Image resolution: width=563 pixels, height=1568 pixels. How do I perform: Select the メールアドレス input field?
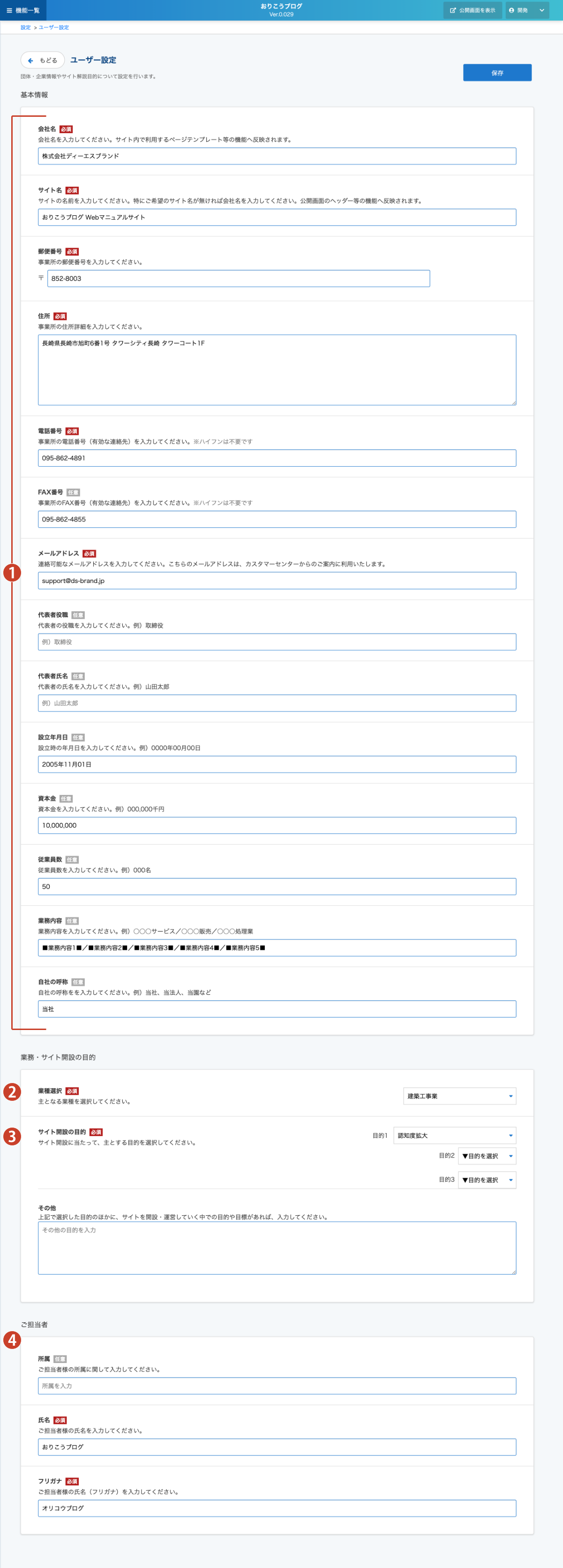(x=277, y=581)
